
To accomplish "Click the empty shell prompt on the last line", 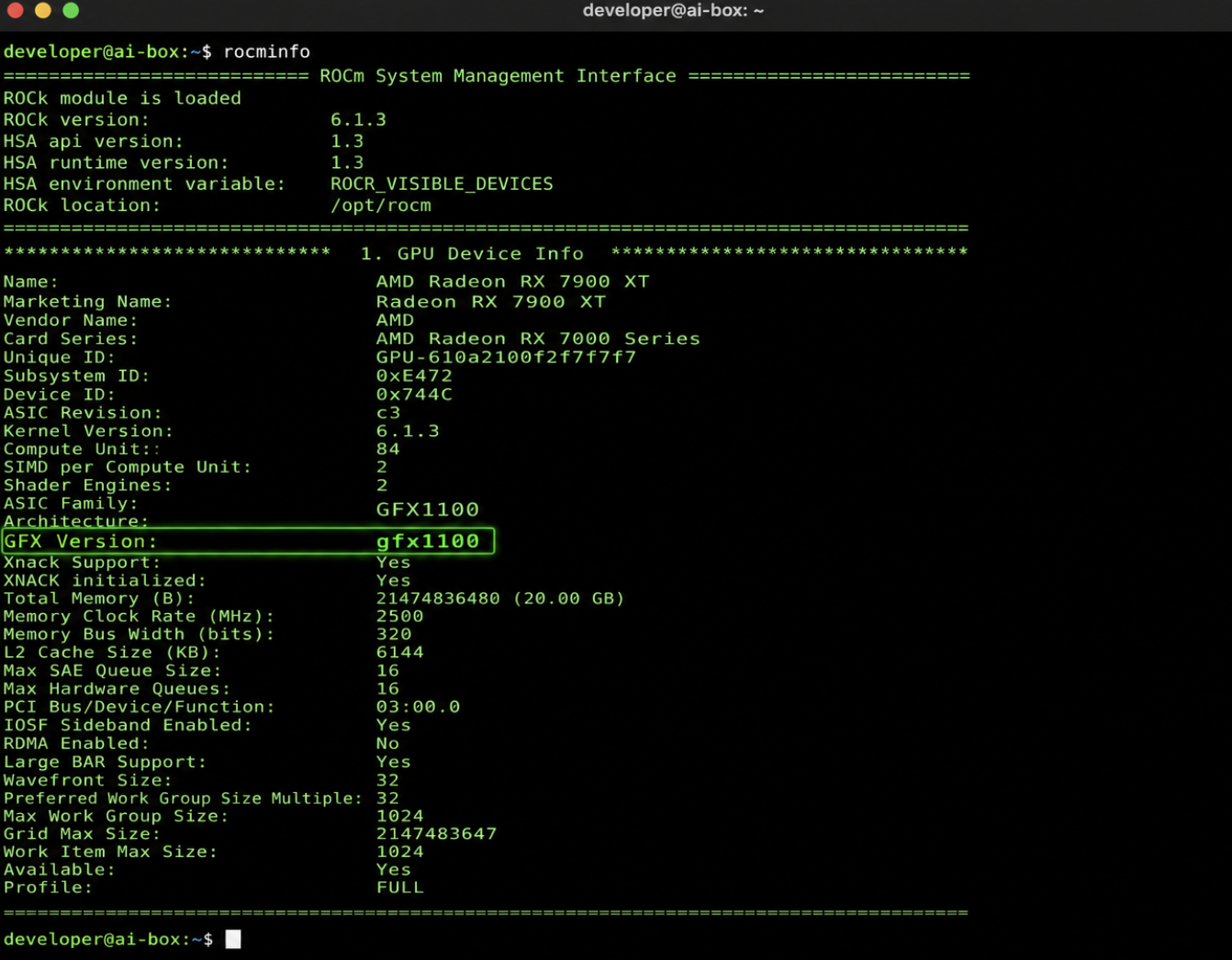I will click(107, 939).
